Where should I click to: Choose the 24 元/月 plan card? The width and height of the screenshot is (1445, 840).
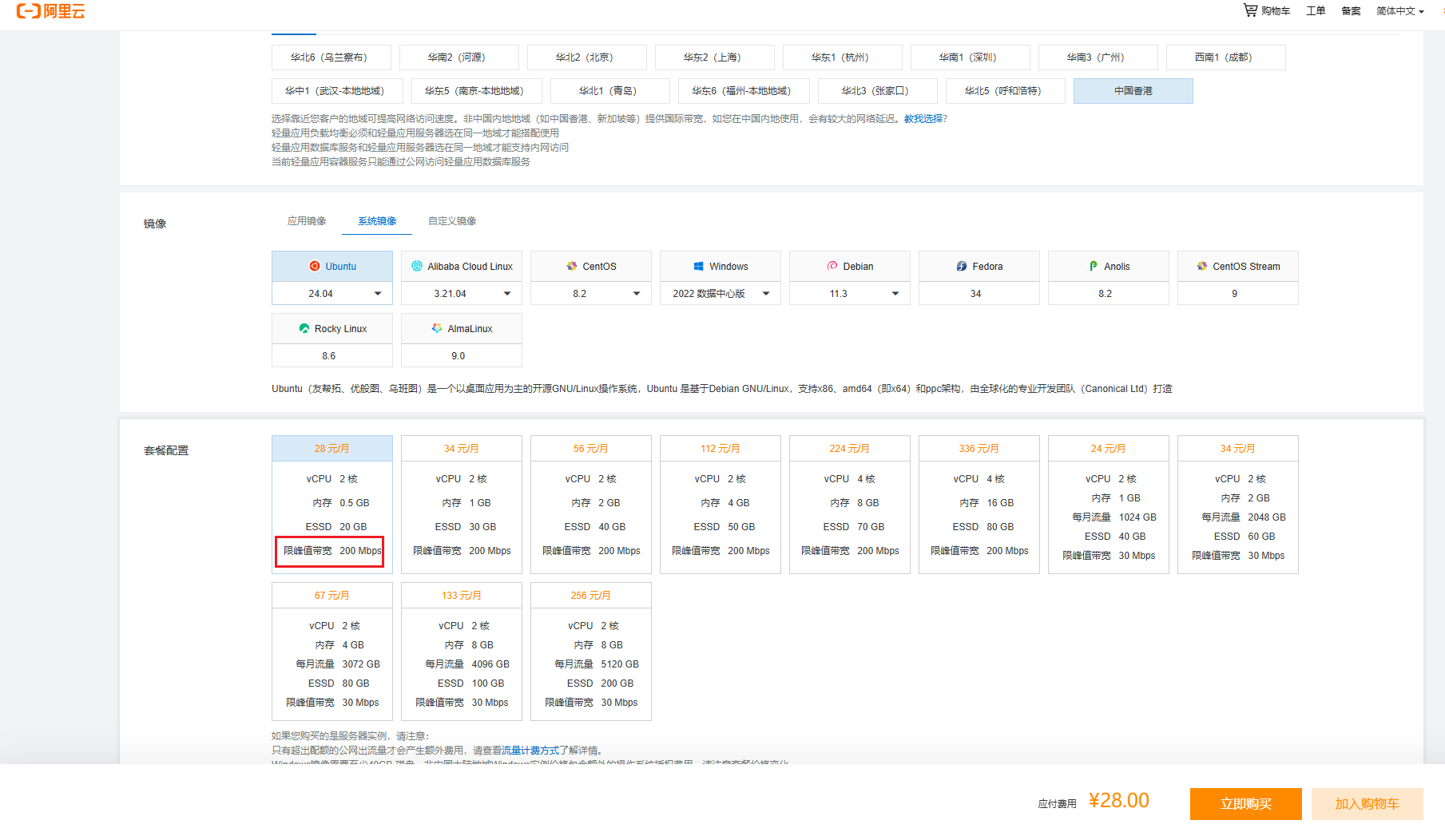pos(1109,505)
